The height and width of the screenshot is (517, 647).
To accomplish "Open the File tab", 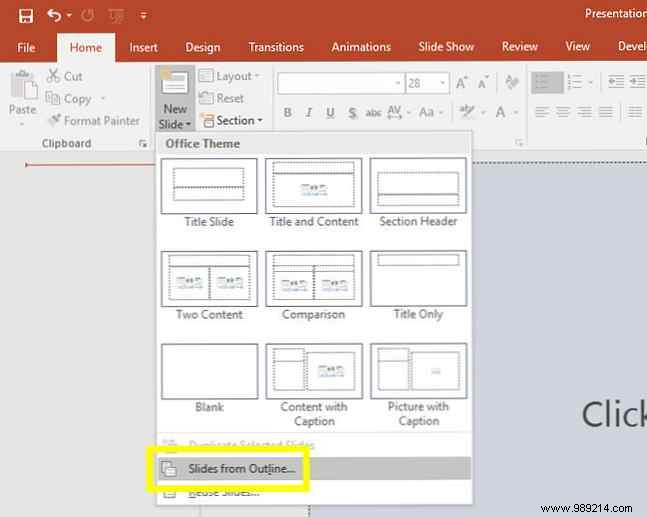I will point(26,48).
